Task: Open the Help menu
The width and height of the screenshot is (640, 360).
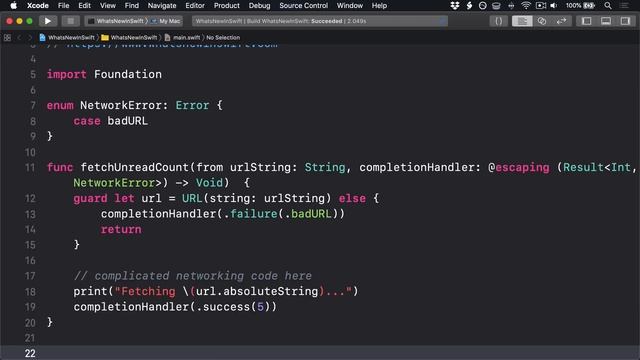Action: [x=379, y=5]
